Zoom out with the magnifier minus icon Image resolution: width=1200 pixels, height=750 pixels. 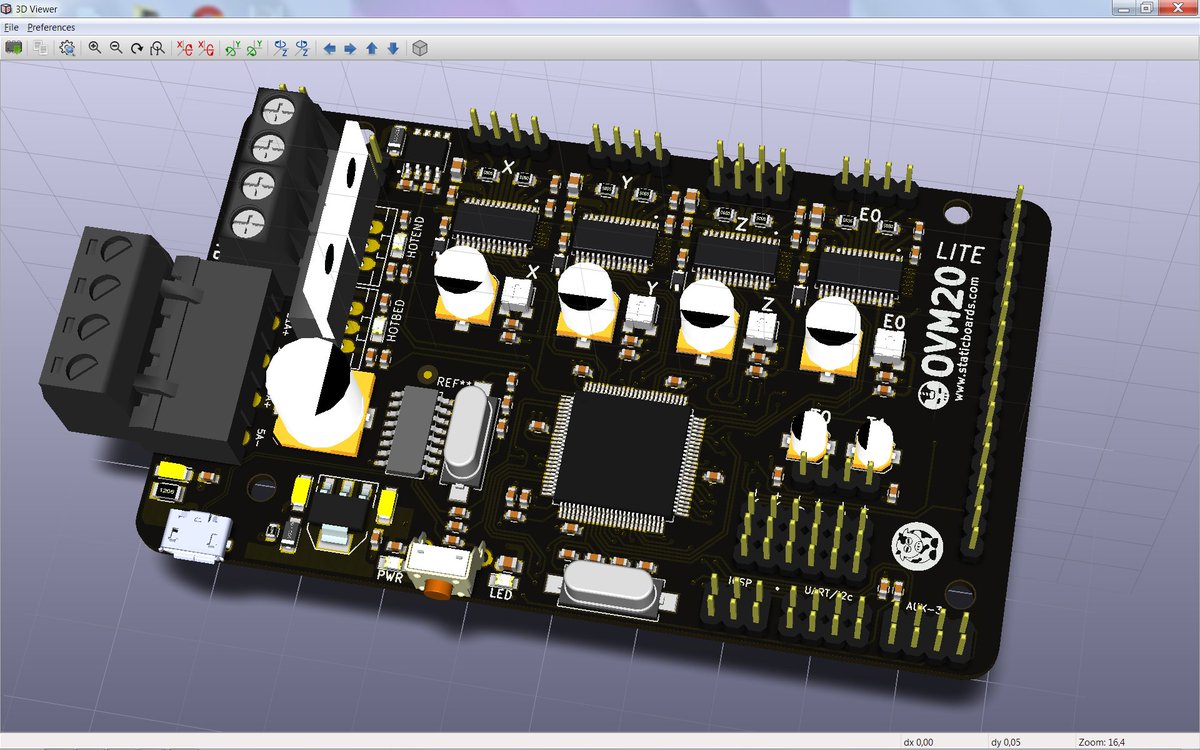coord(116,47)
